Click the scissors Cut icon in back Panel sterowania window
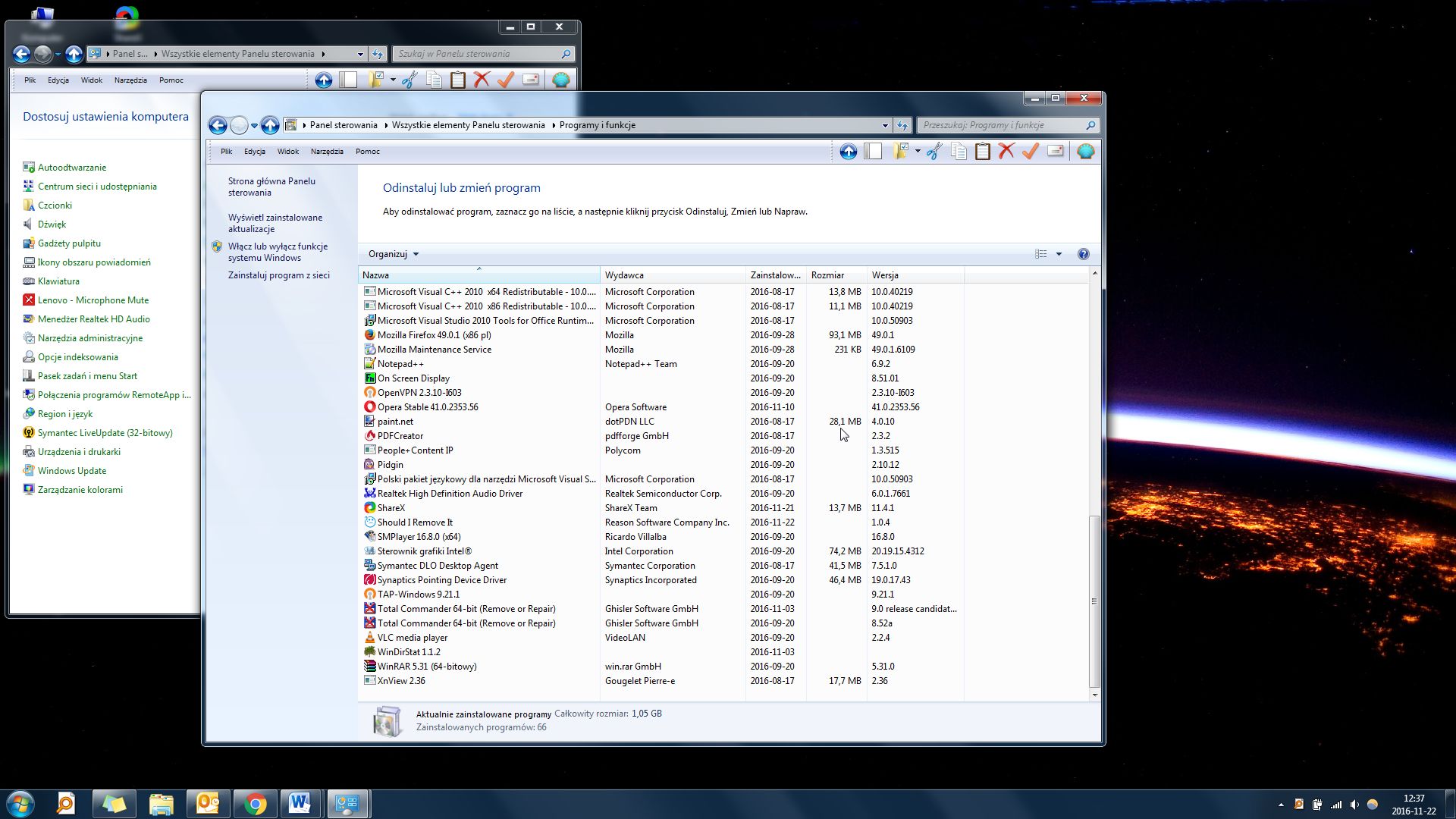1456x819 pixels. click(409, 80)
